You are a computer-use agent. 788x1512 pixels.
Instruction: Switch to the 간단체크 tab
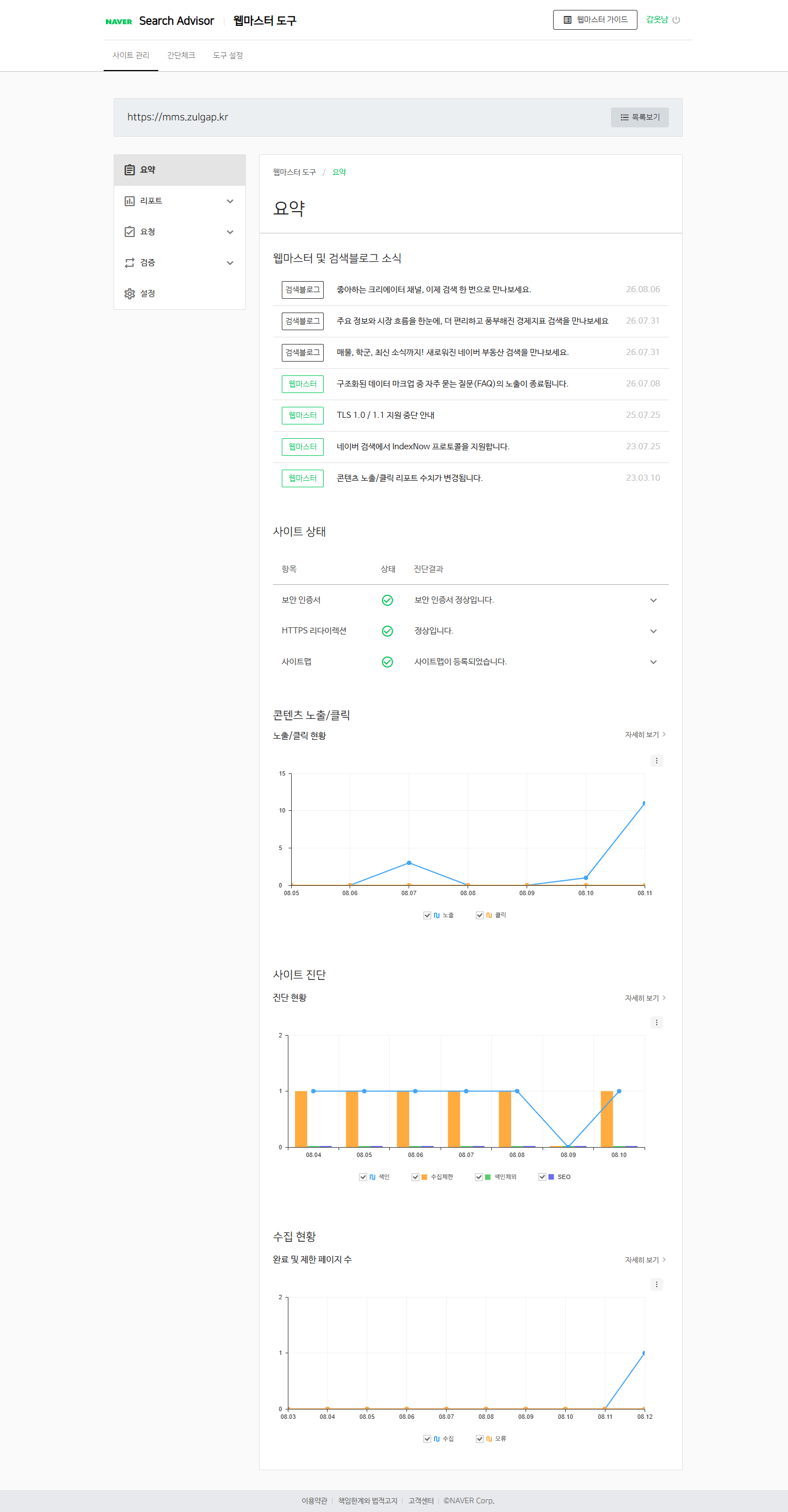181,55
